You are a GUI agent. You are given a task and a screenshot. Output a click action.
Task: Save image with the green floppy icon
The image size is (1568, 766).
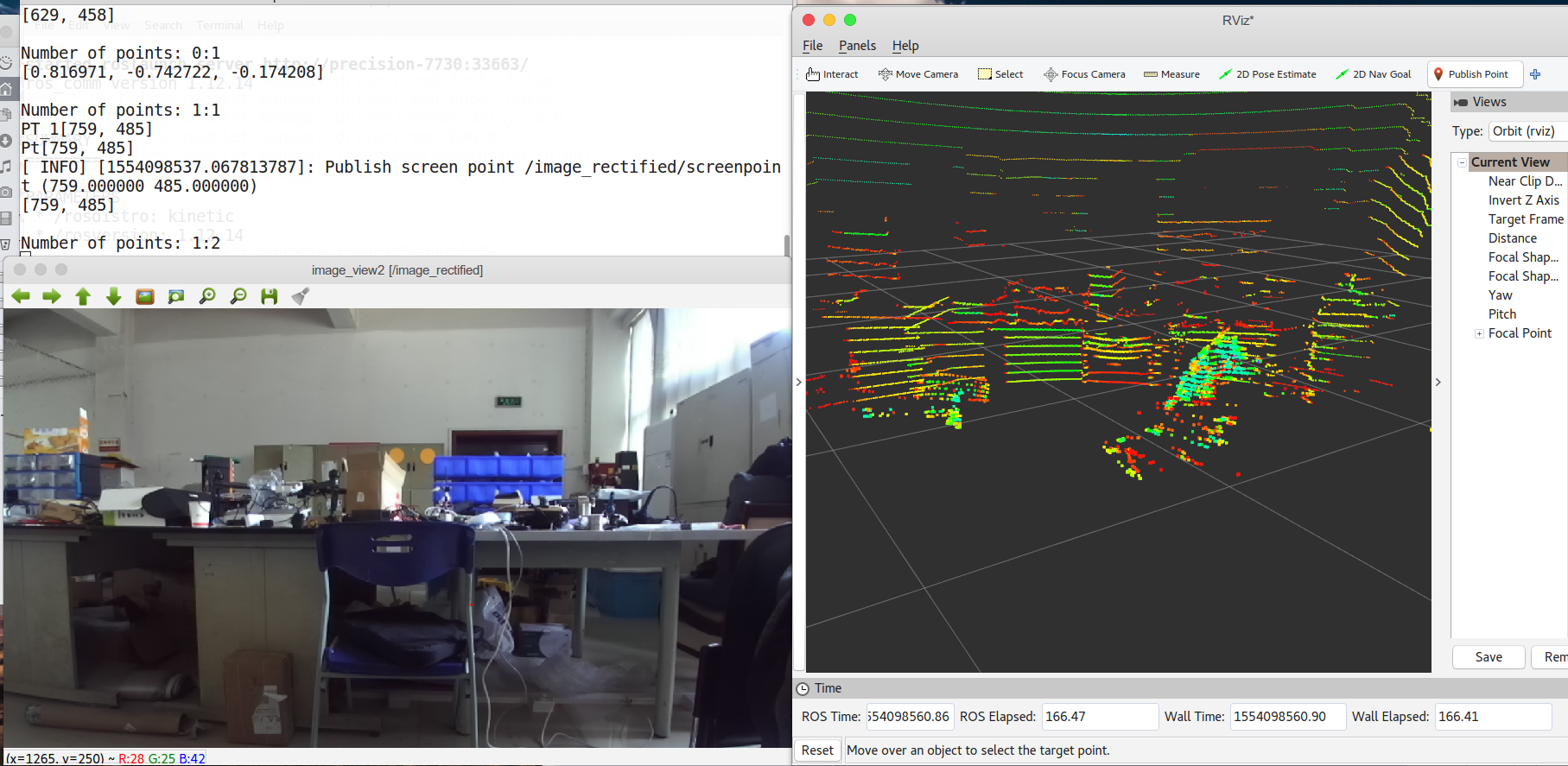tap(270, 296)
